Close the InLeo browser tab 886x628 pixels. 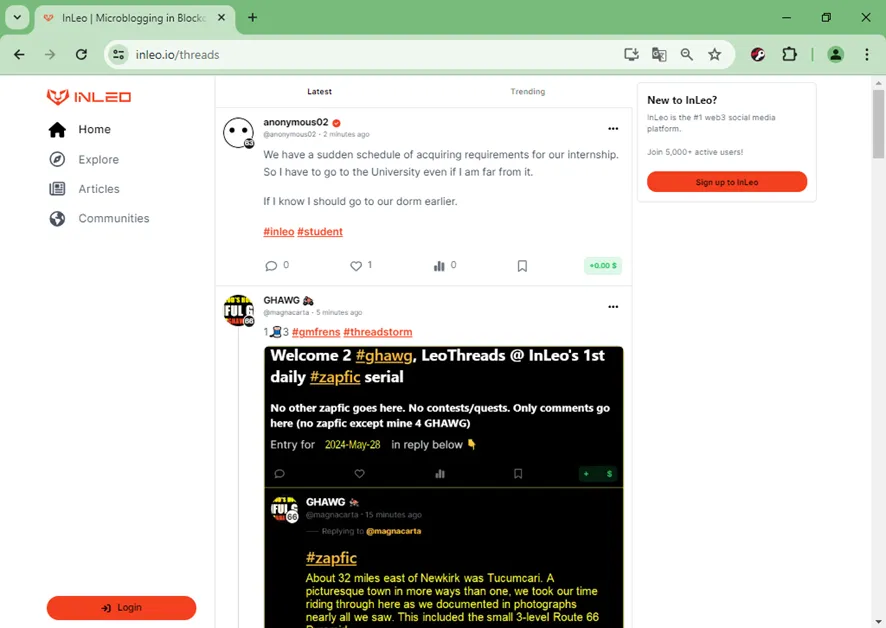(x=222, y=18)
